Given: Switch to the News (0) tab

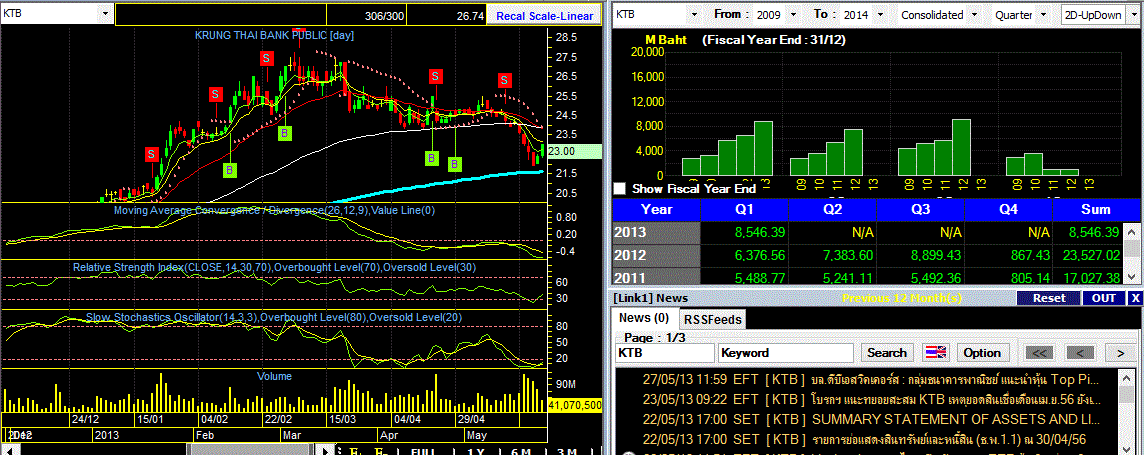Looking at the screenshot, I should tap(644, 318).
